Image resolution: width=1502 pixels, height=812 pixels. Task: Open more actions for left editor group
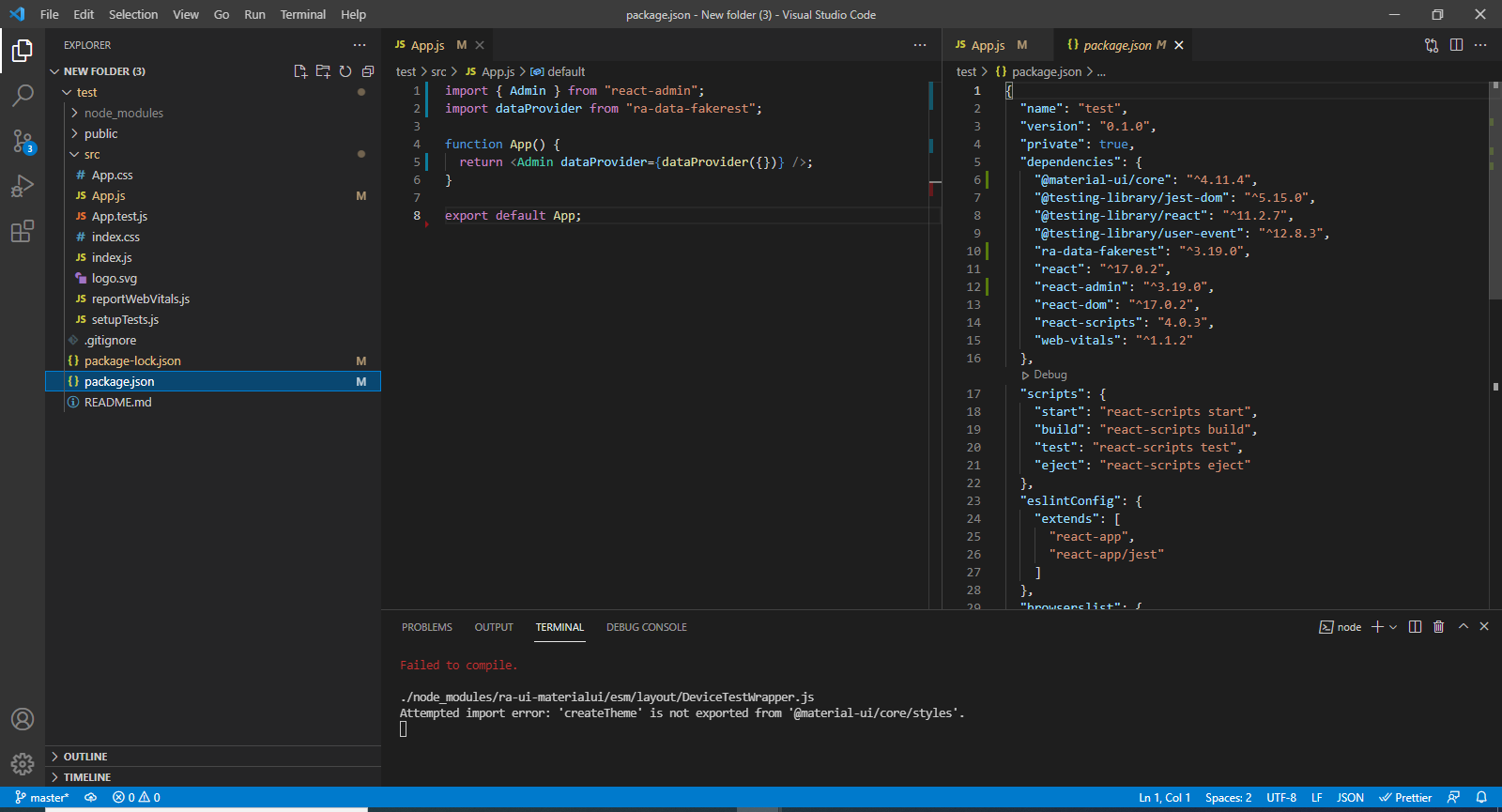pyautogui.click(x=920, y=45)
